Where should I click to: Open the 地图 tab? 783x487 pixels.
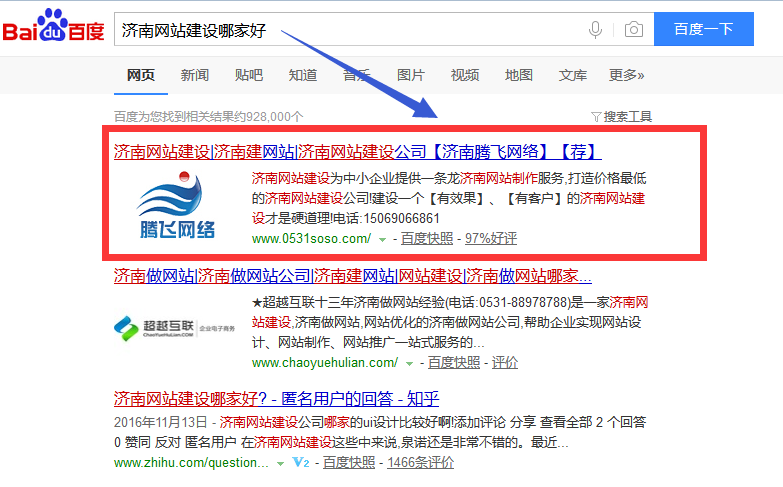click(518, 75)
